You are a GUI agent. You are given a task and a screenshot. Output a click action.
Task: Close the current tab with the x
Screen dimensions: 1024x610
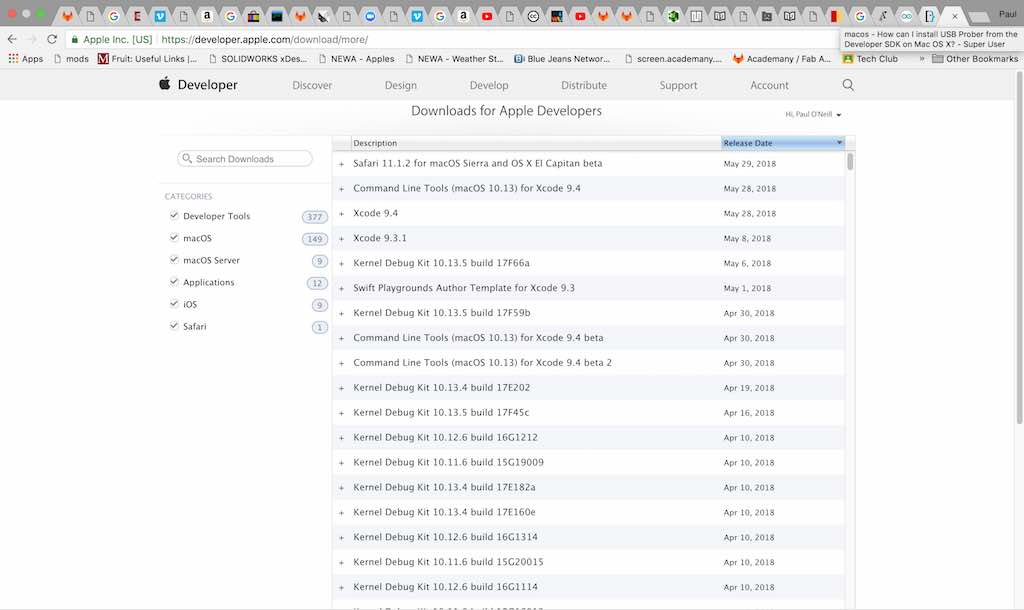(954, 16)
